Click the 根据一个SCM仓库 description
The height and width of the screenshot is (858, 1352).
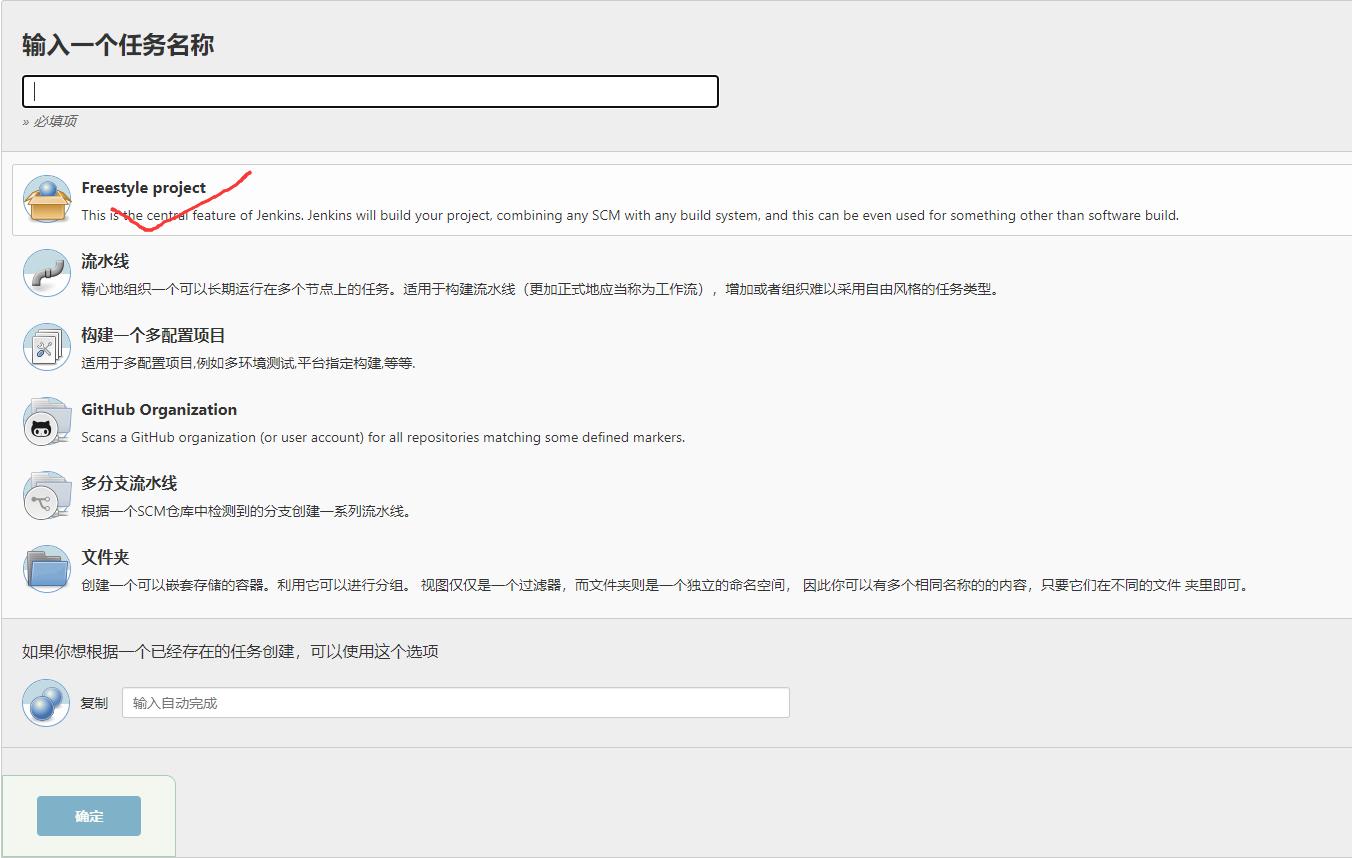tap(246, 511)
